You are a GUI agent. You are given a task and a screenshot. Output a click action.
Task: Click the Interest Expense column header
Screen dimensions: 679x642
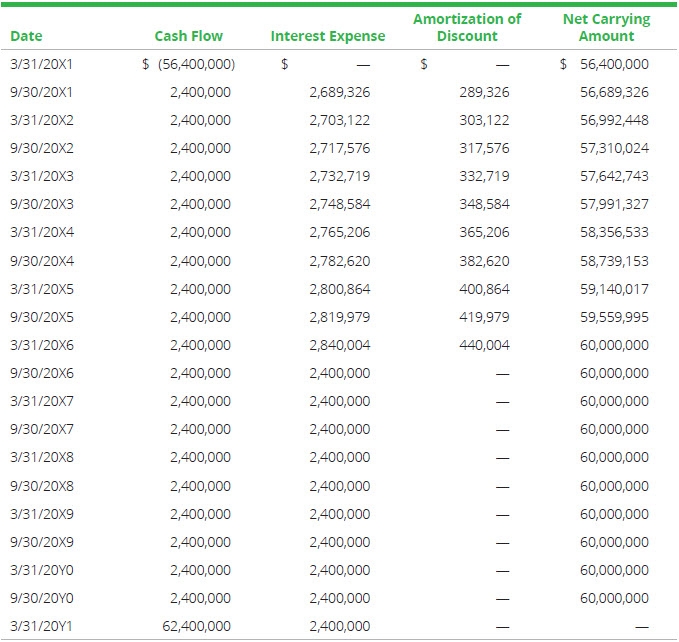(x=327, y=36)
